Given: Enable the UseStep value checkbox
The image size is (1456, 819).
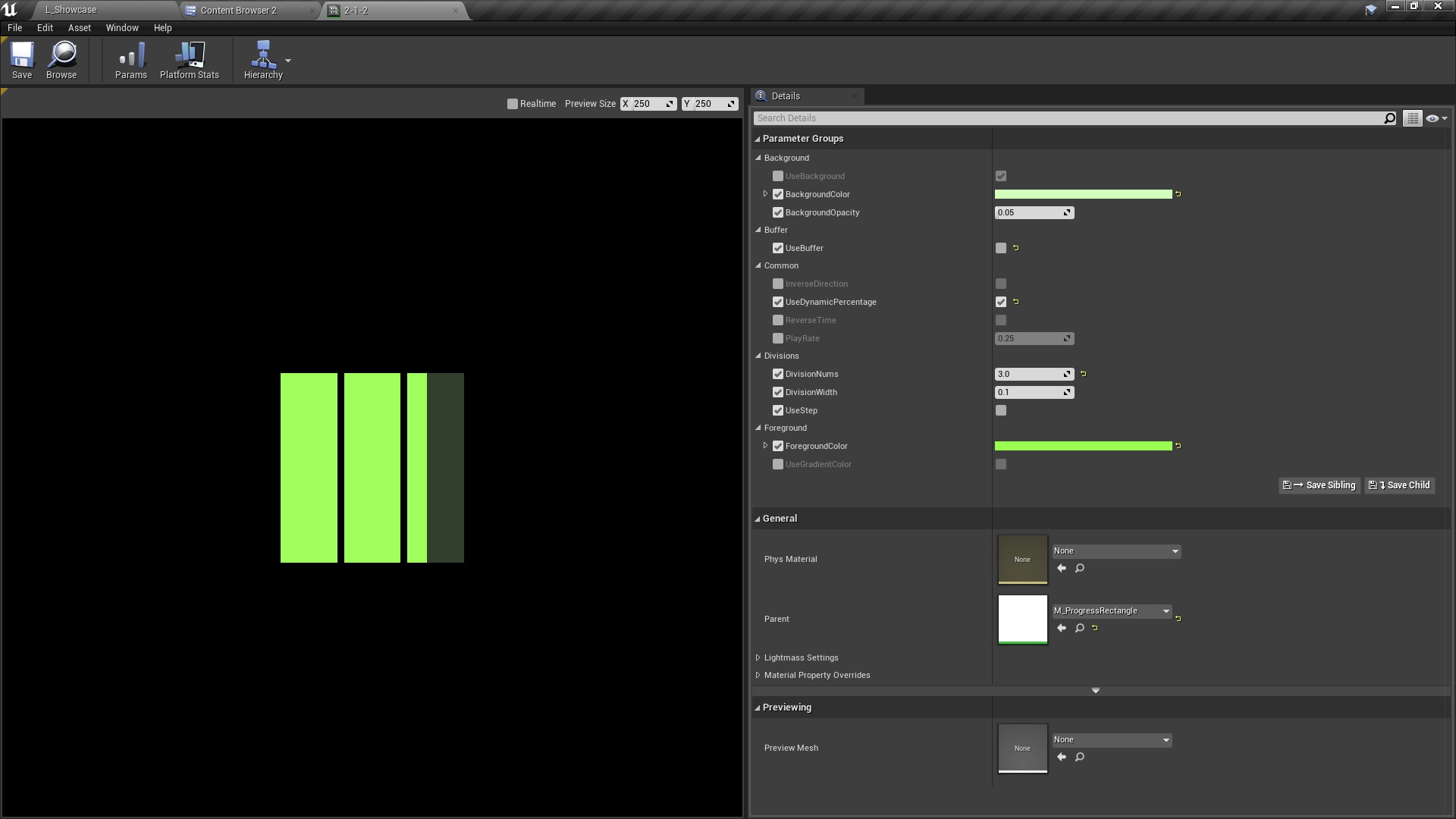Looking at the screenshot, I should point(1001,410).
